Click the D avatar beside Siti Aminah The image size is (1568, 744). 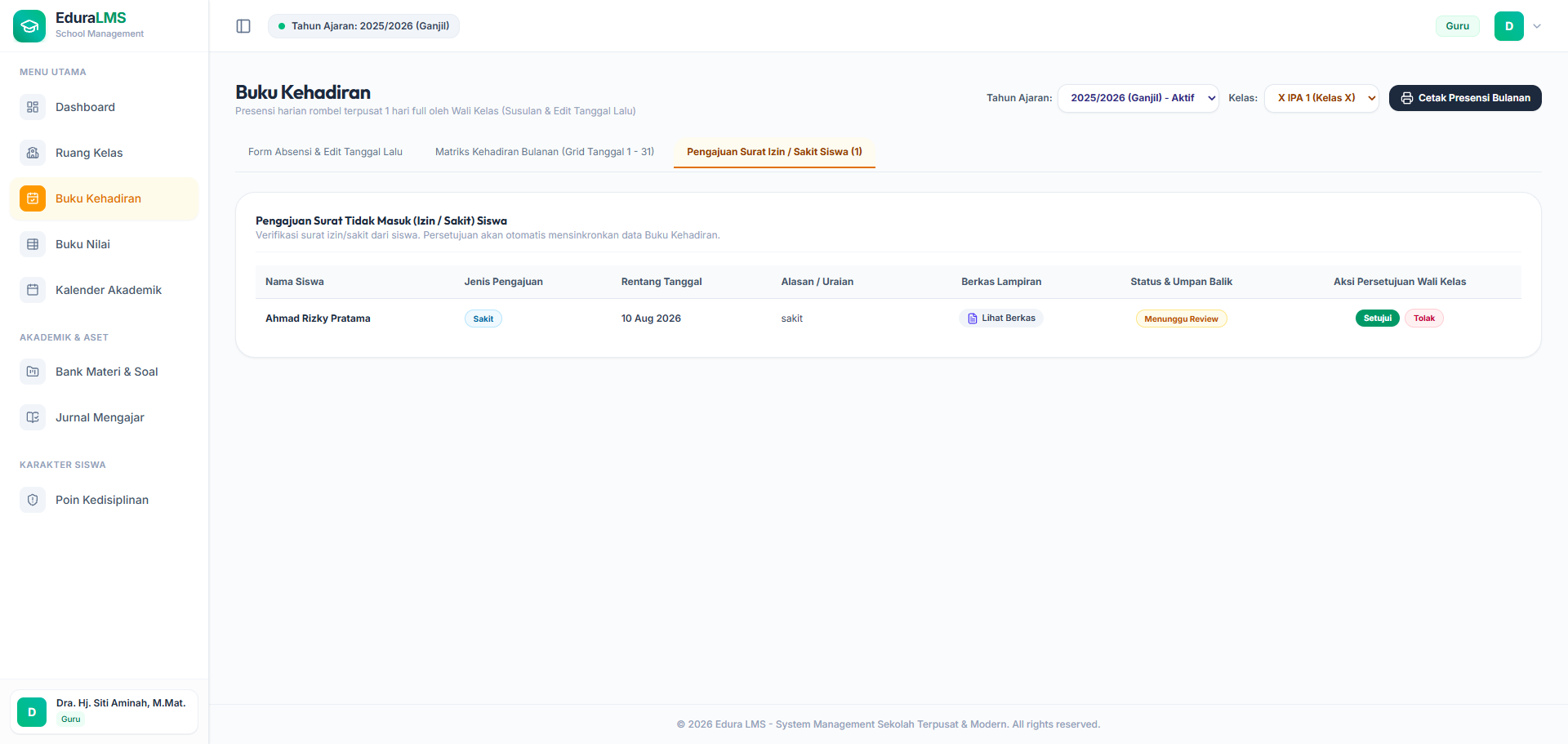(32, 712)
